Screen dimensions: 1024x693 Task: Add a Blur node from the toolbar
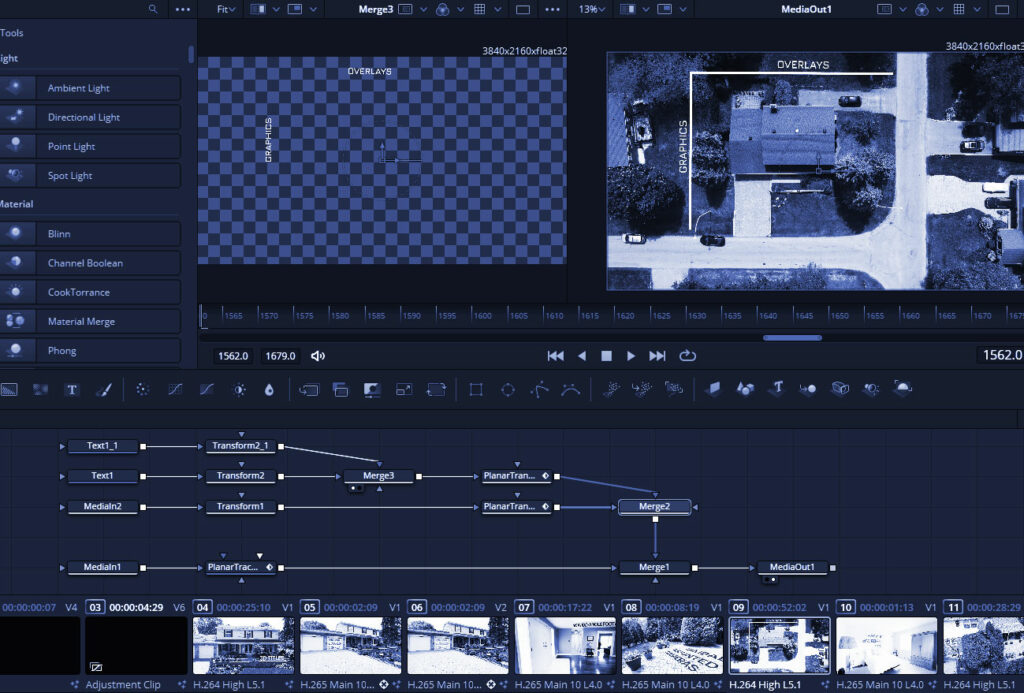coord(269,390)
